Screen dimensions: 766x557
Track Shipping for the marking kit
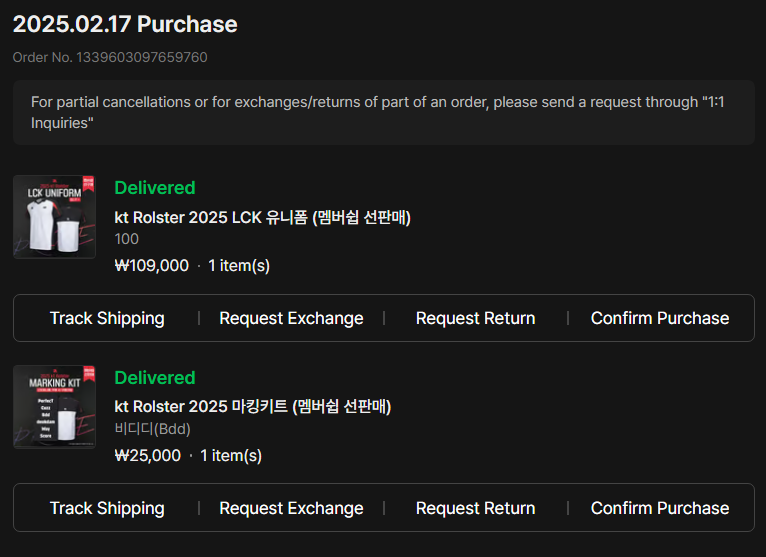(107, 508)
